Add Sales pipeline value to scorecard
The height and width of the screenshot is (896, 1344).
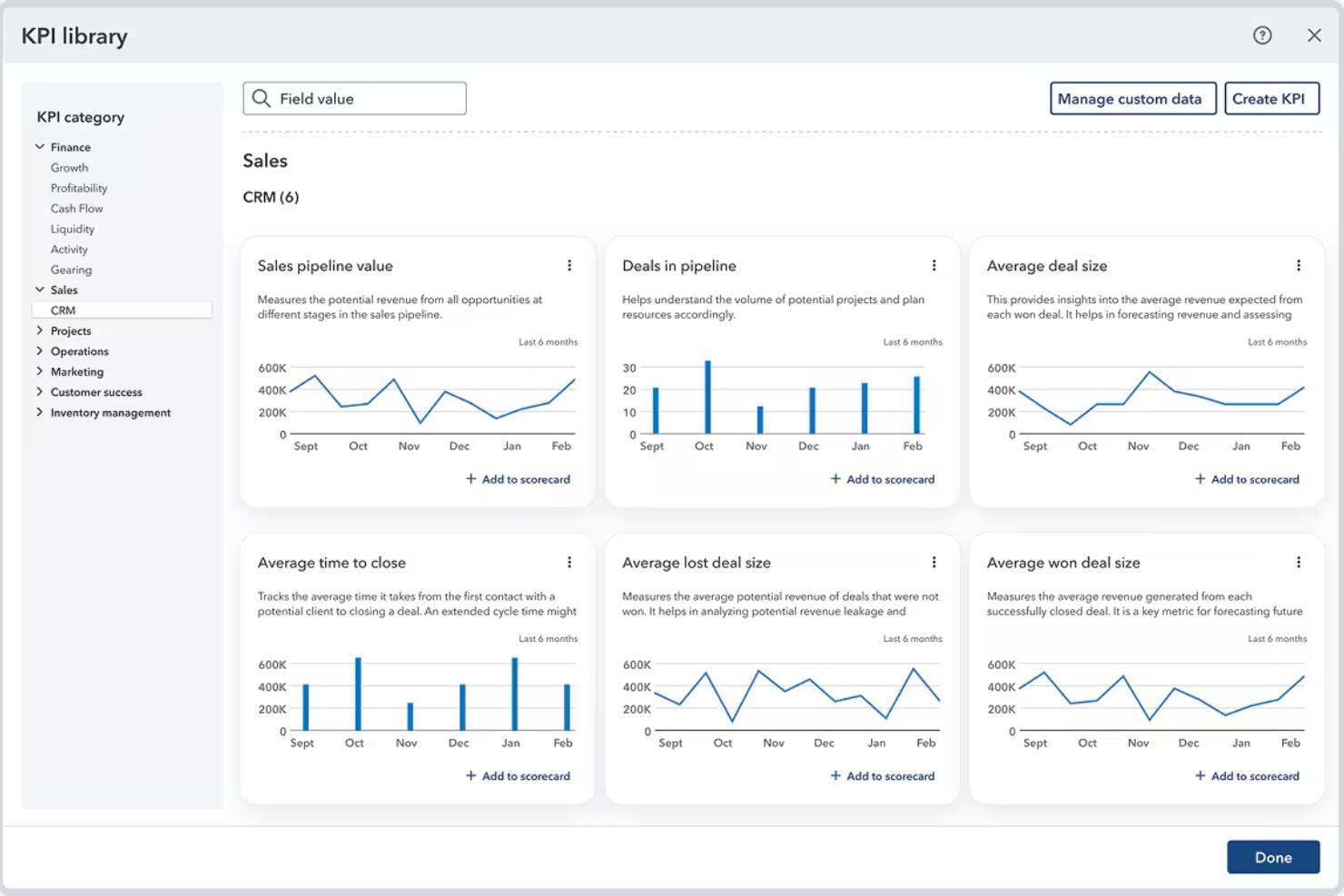[x=518, y=478]
